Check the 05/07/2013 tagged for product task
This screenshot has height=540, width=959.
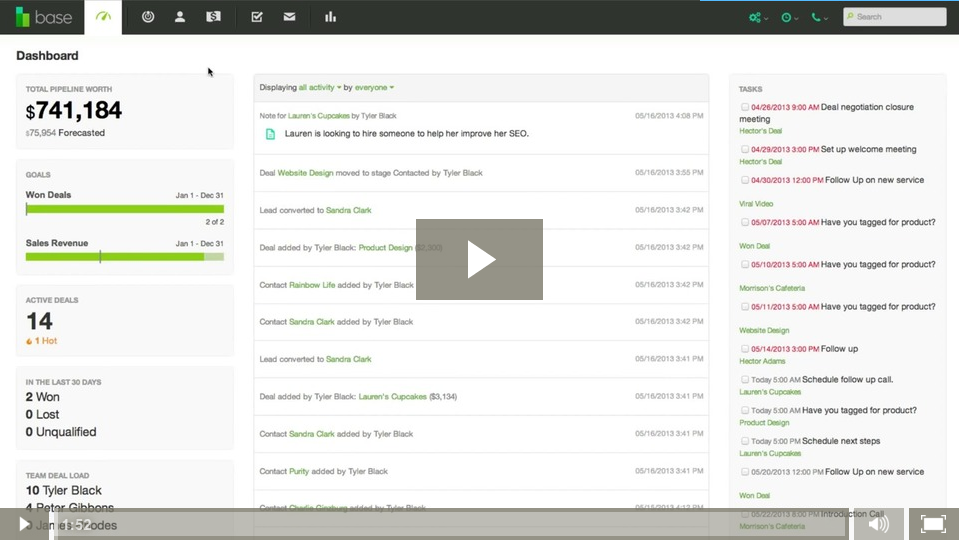[x=744, y=222]
